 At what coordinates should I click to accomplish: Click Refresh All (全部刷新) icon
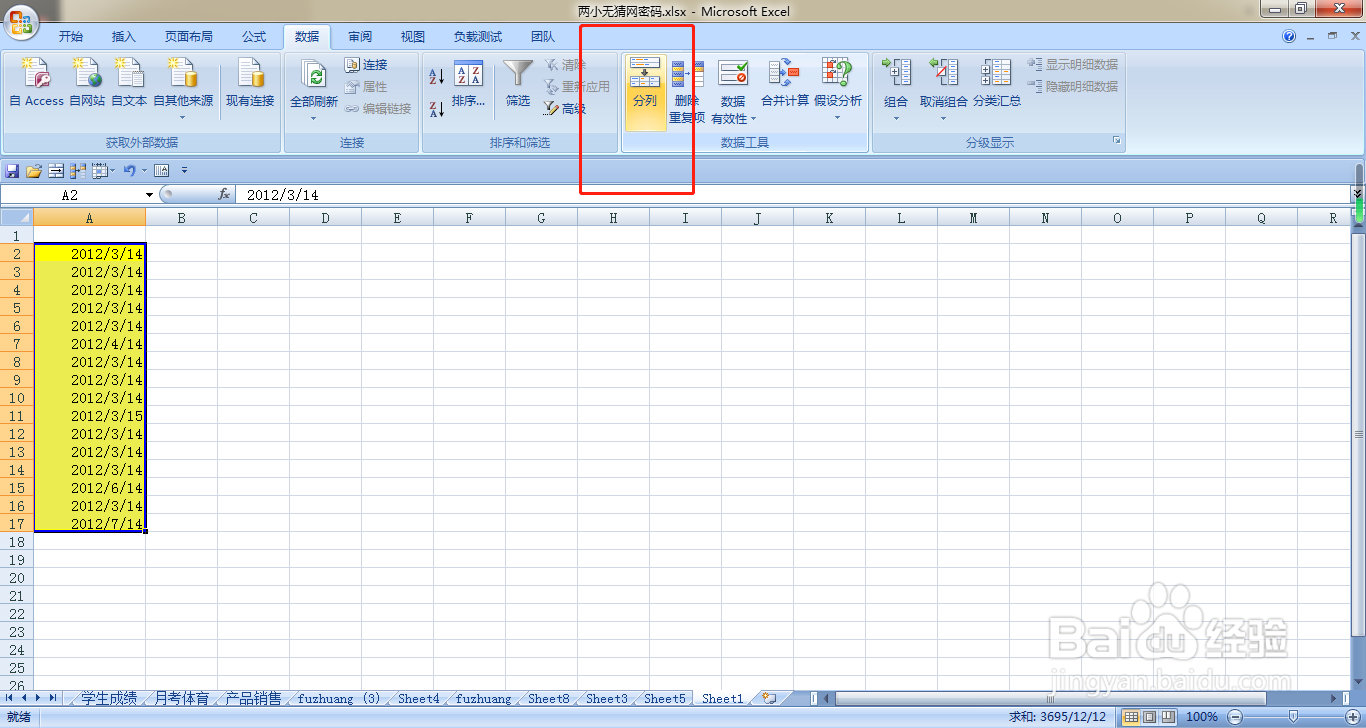pos(314,76)
